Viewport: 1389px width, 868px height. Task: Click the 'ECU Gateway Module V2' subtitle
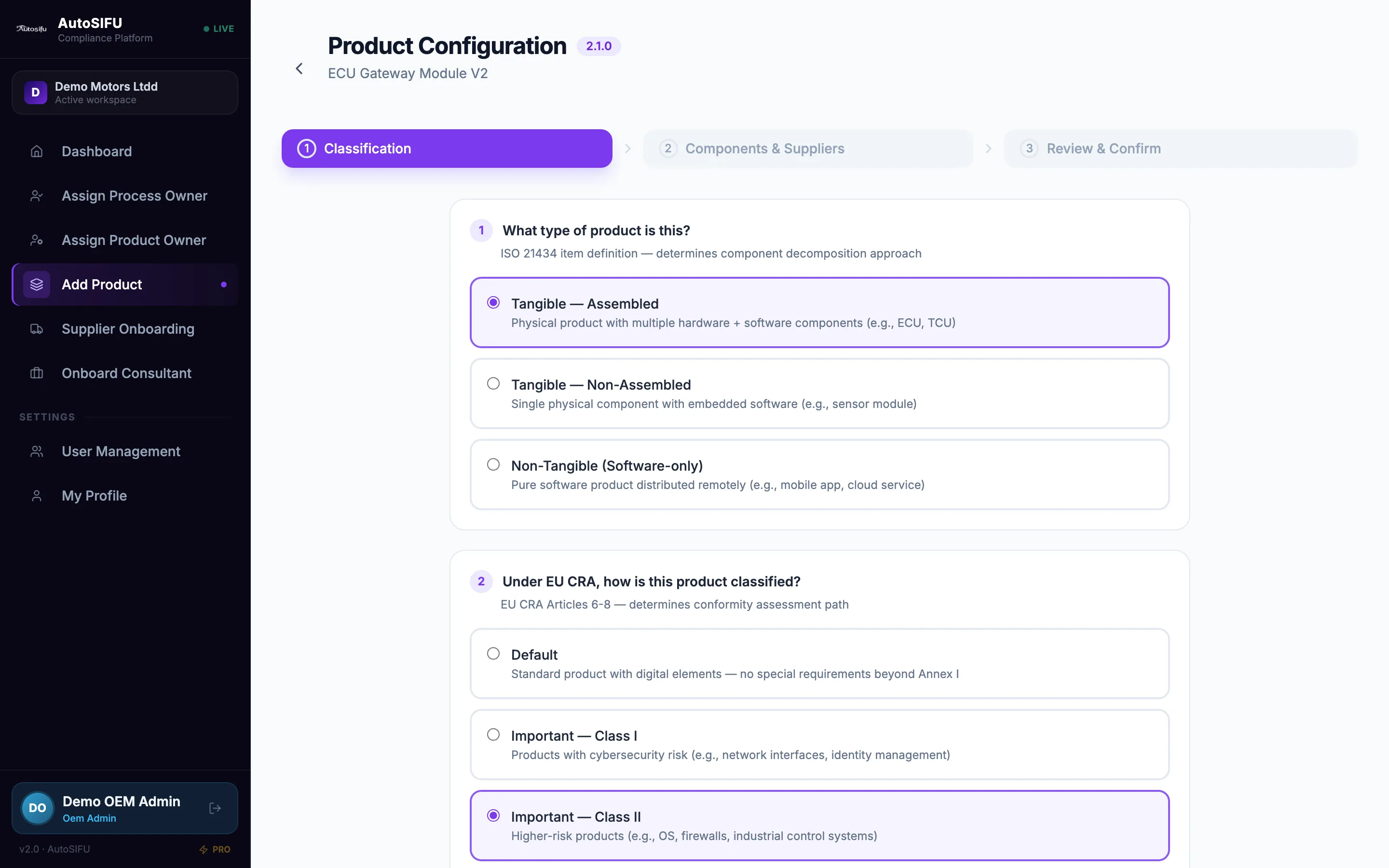tap(408, 73)
